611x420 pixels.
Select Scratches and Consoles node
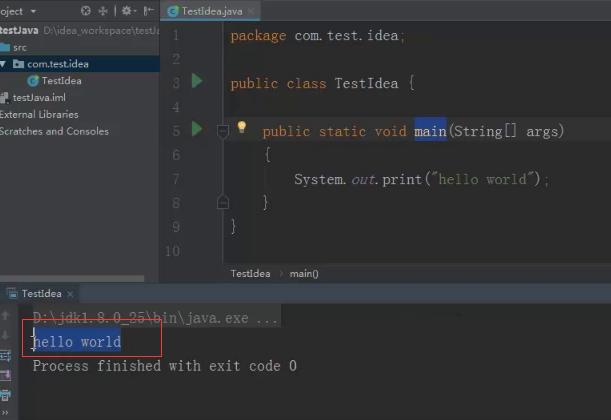click(x=54, y=131)
